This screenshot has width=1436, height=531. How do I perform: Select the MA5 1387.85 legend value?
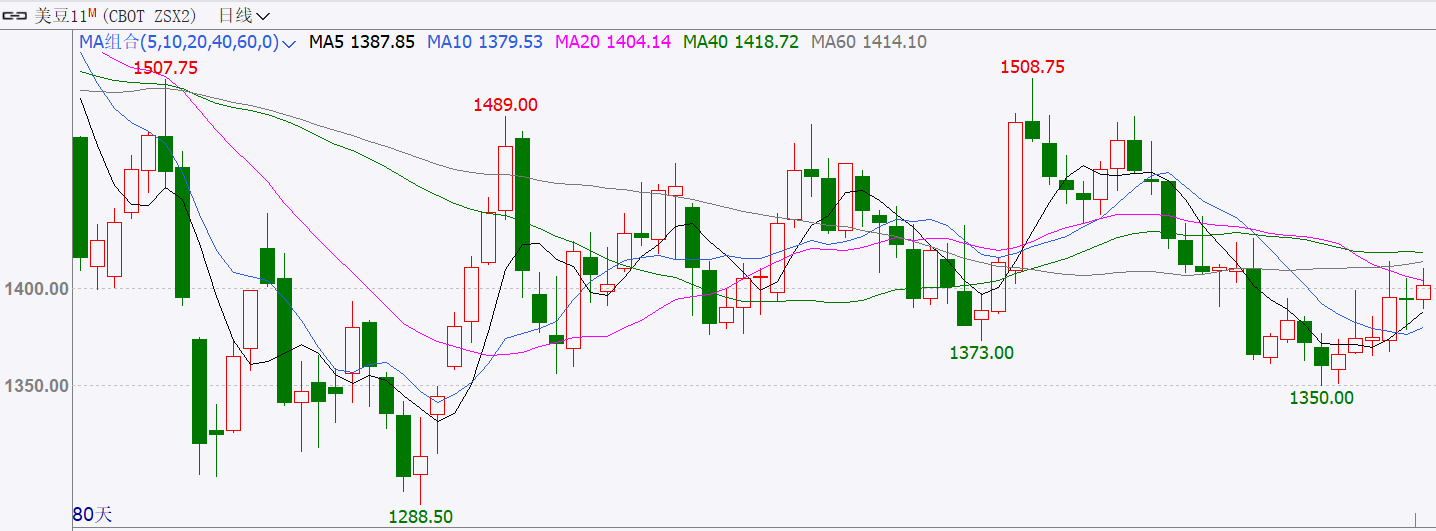(362, 42)
